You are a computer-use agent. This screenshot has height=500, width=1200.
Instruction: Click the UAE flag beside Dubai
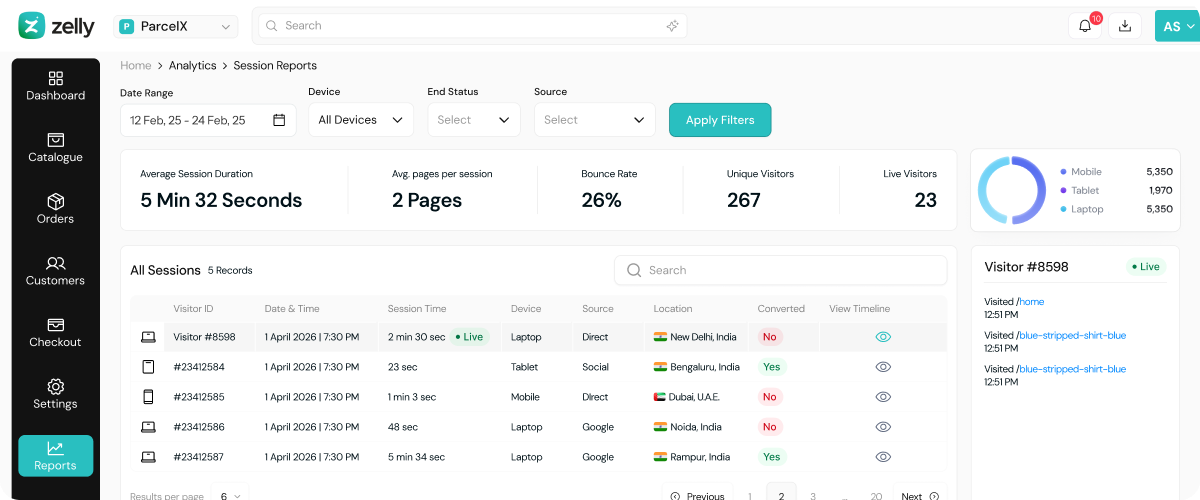point(660,397)
